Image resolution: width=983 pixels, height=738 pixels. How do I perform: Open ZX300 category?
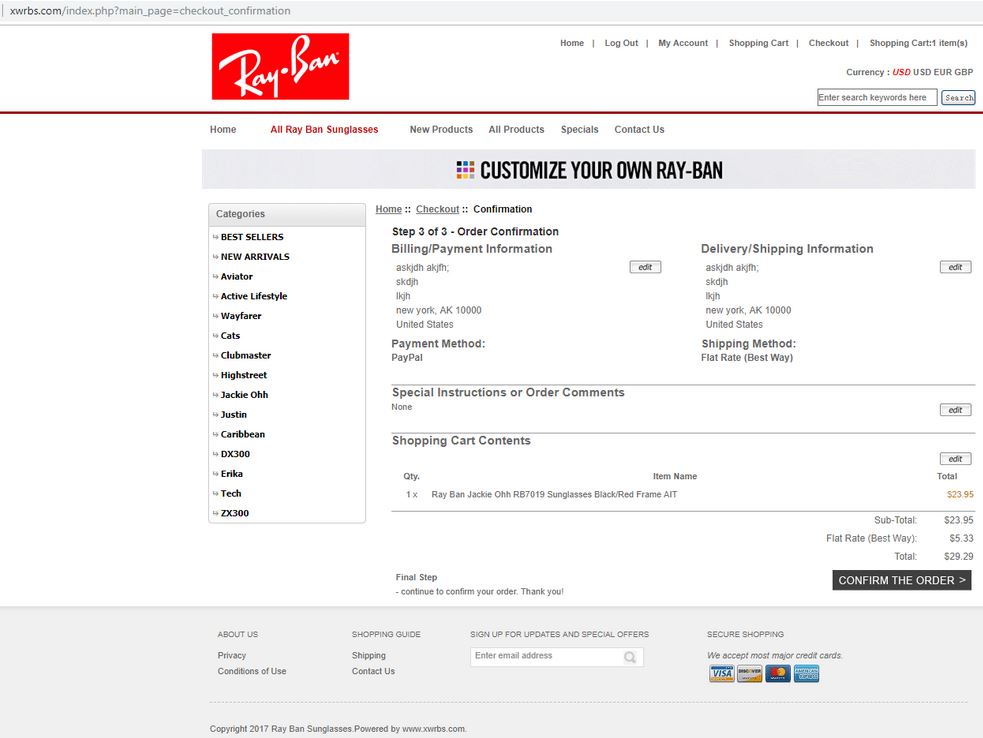(x=234, y=514)
